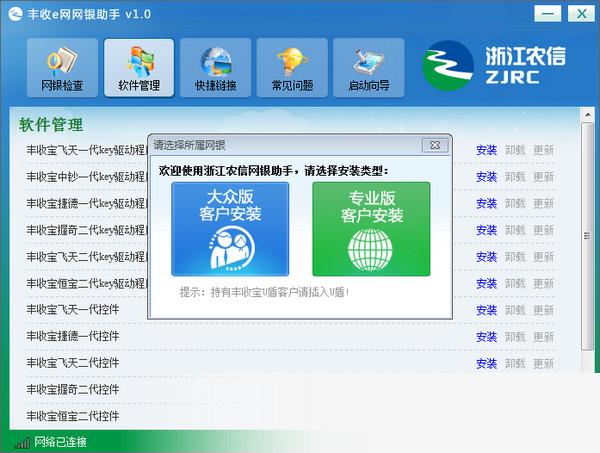Open the 快捷链接 globe icon

tap(215, 68)
